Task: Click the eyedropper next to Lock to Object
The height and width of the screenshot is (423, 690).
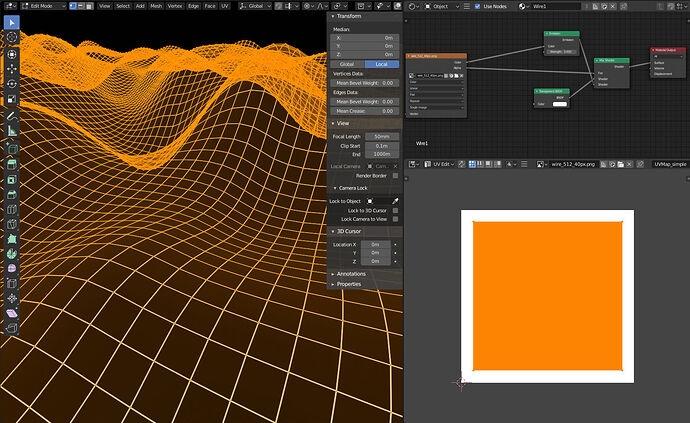Action: 395,201
